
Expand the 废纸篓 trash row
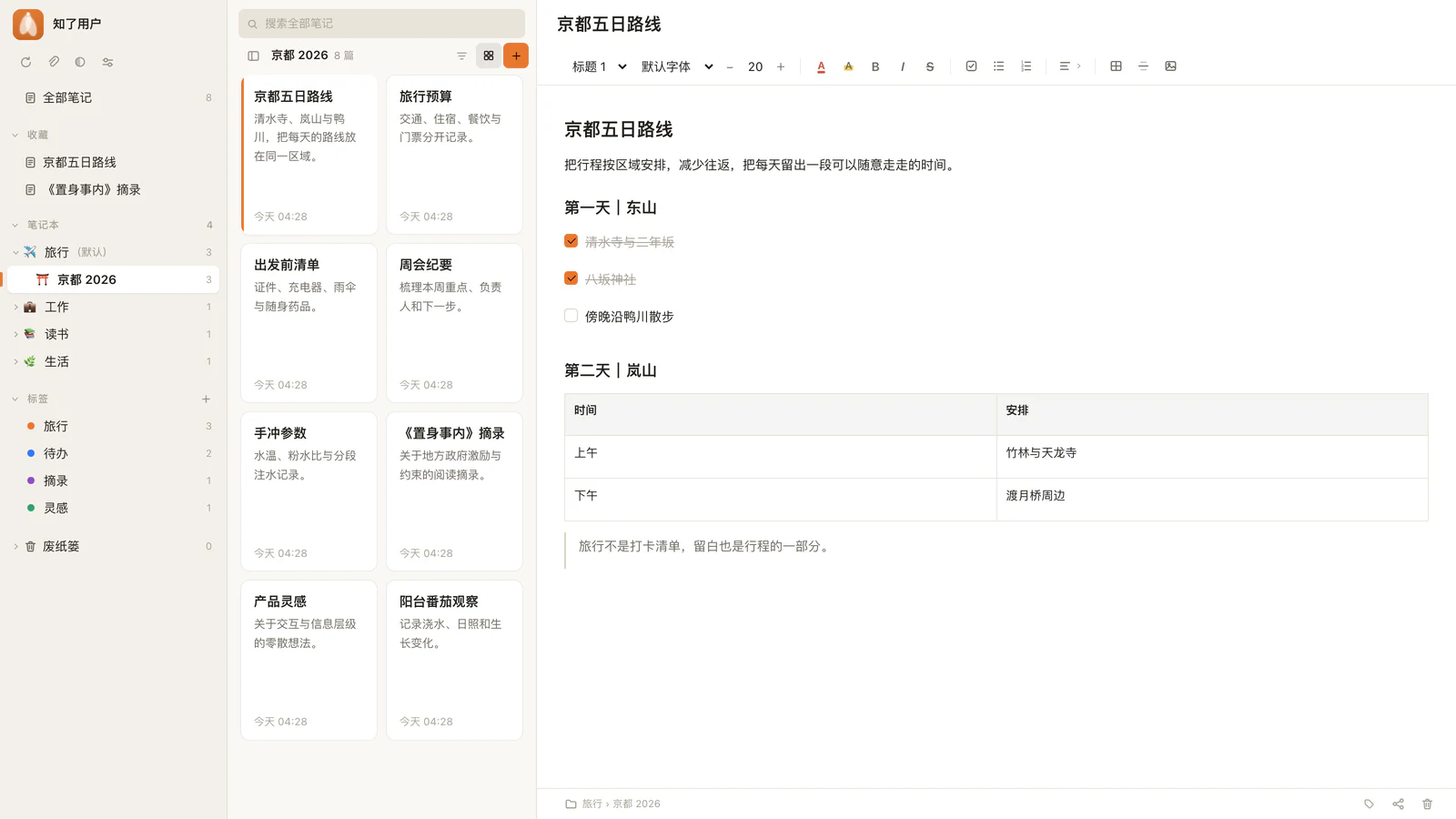point(15,546)
